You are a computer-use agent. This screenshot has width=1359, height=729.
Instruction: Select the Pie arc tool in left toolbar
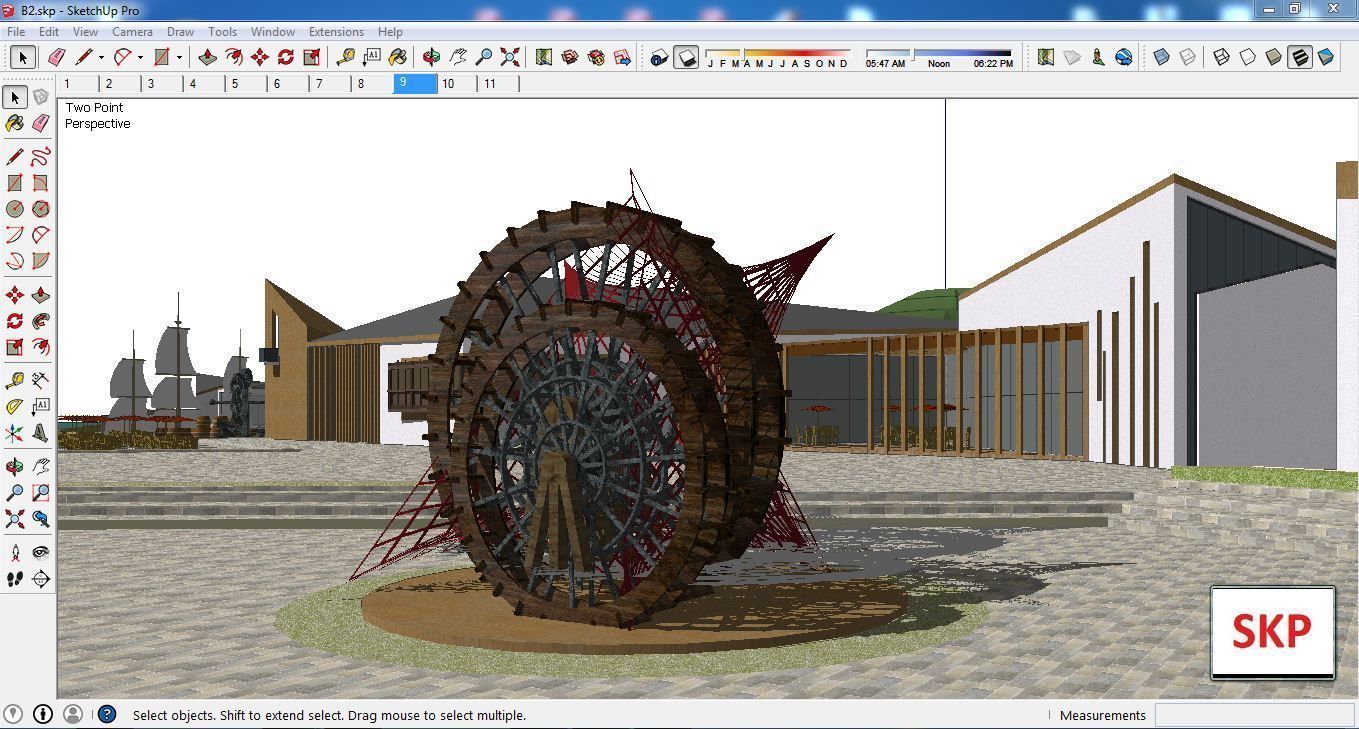[x=40, y=261]
